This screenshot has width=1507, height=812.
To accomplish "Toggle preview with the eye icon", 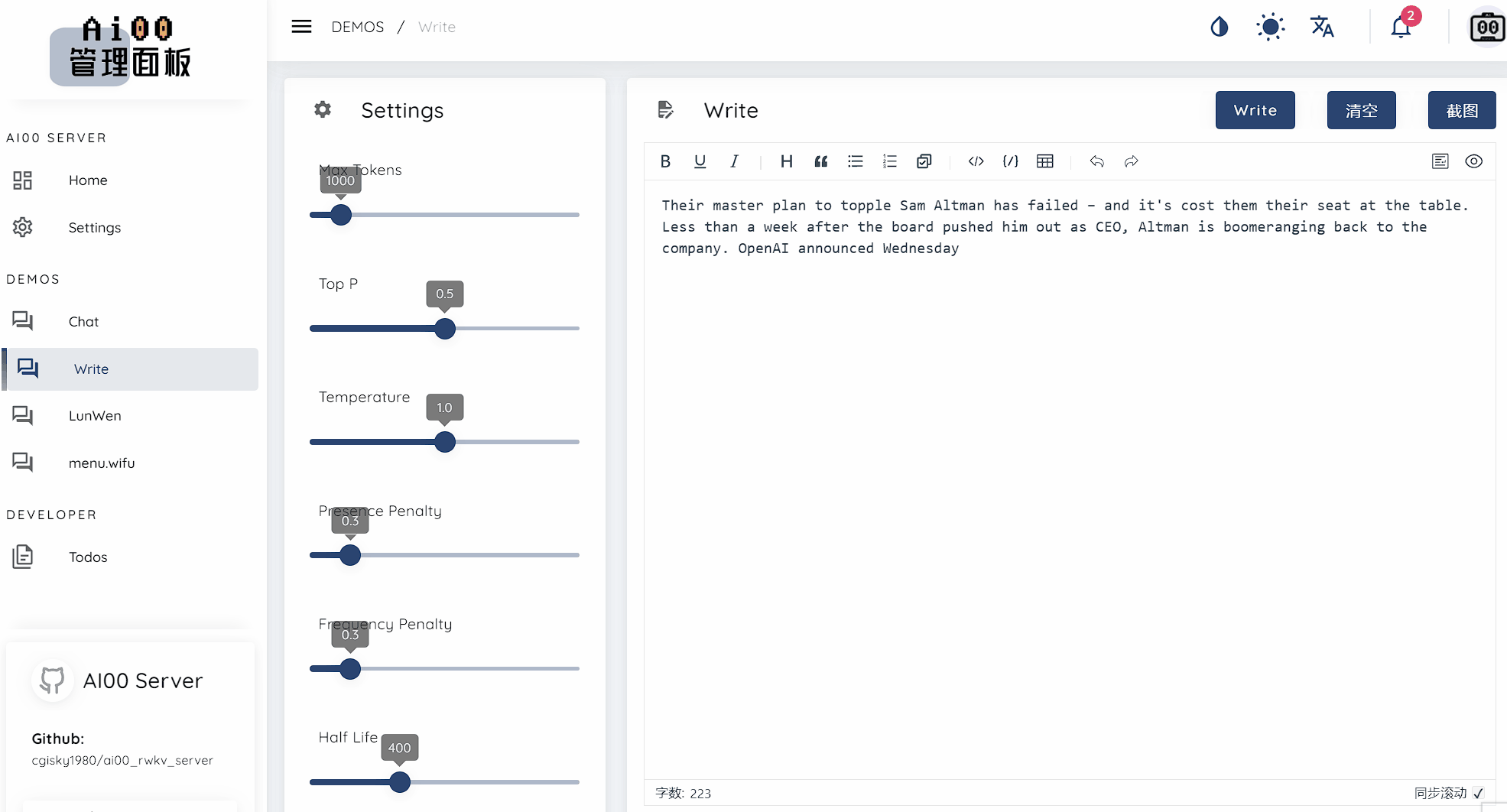I will [1474, 161].
